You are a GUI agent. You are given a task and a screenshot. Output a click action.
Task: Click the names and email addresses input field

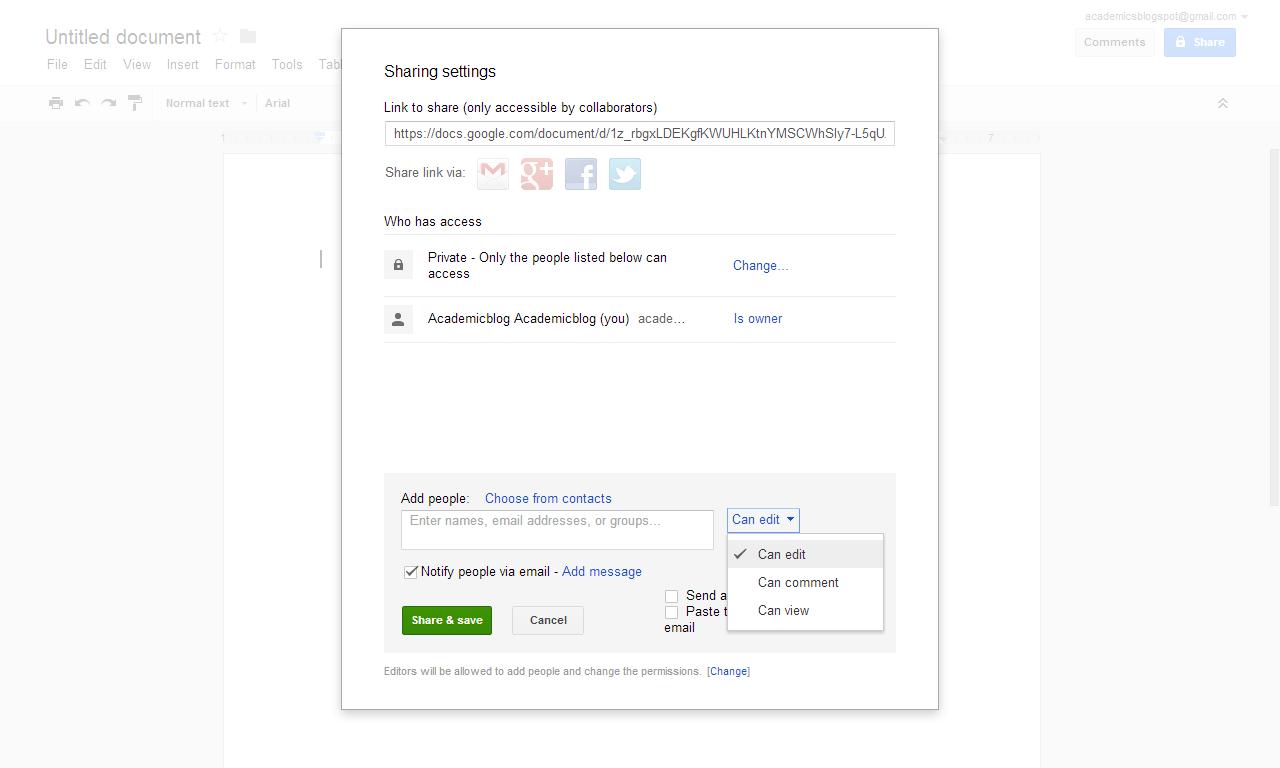click(x=557, y=529)
